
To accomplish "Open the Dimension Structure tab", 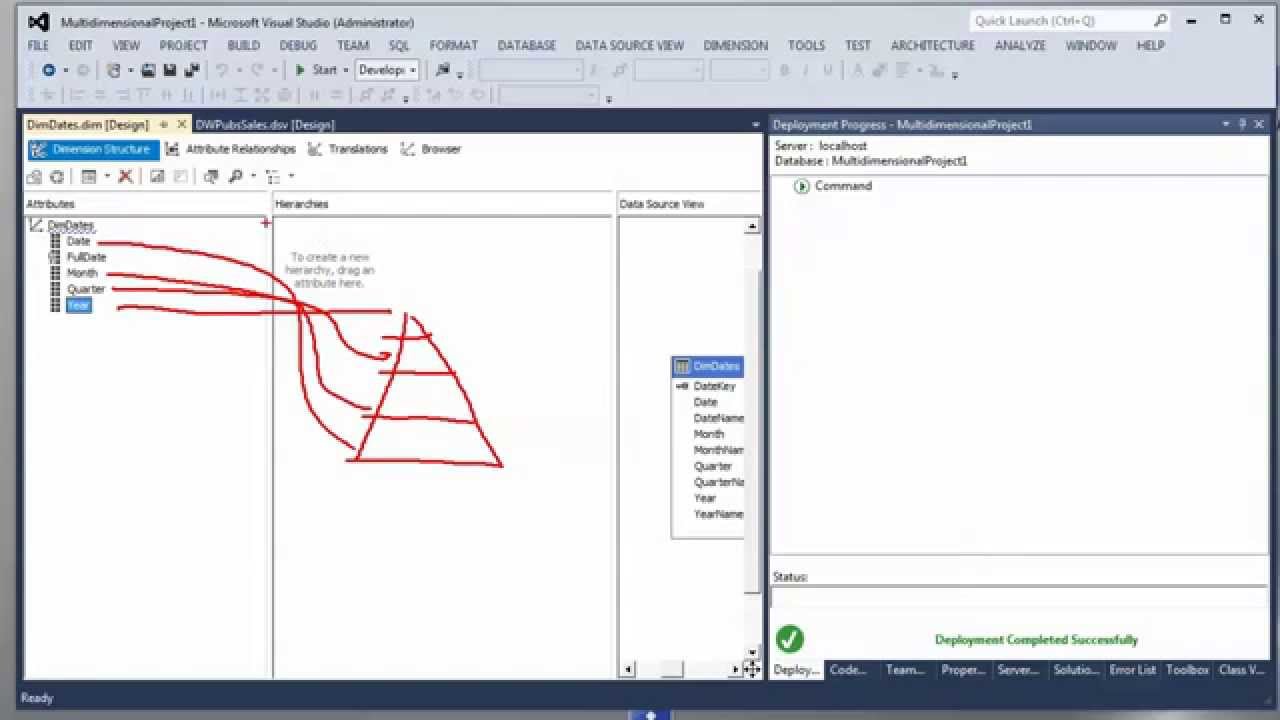I will pos(92,149).
